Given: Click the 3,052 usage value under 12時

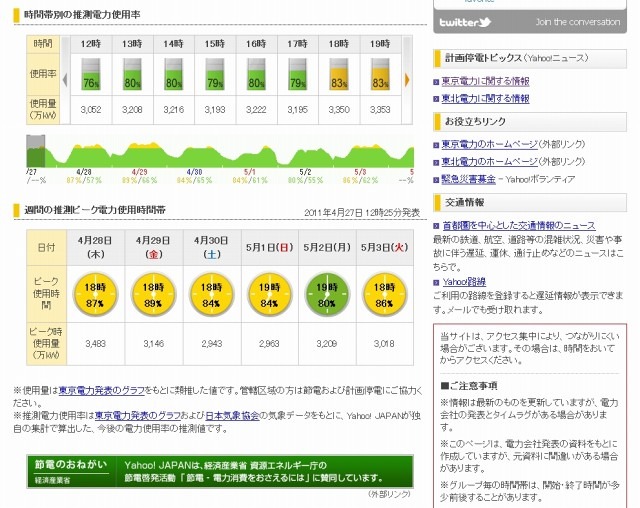Looking at the screenshot, I should 91,110.
